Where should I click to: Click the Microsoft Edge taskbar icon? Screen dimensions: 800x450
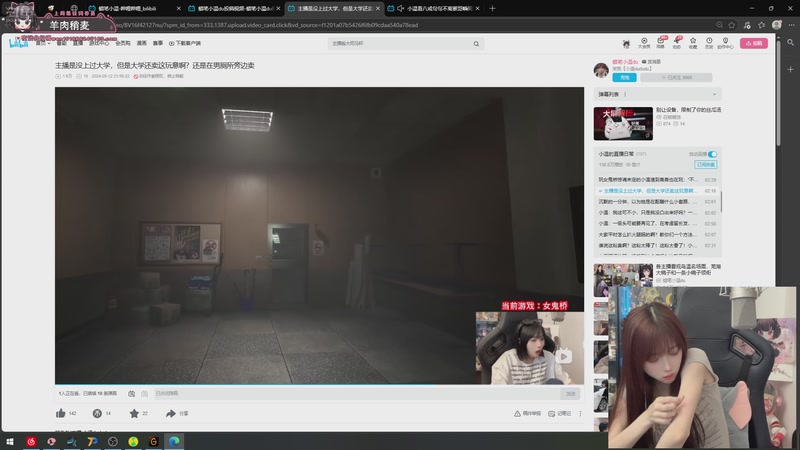tap(174, 441)
